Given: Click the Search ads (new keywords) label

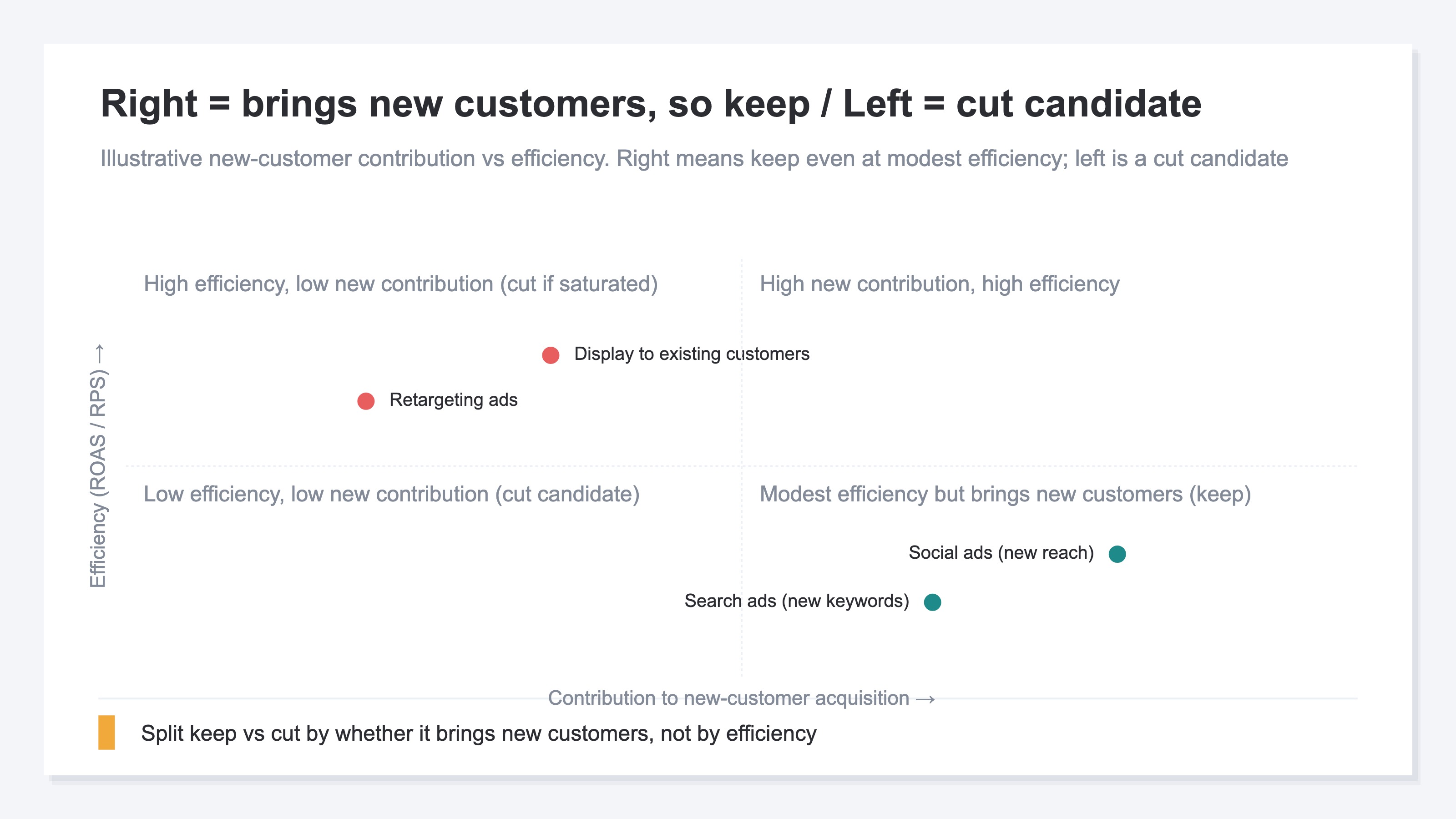Looking at the screenshot, I should coord(797,601).
